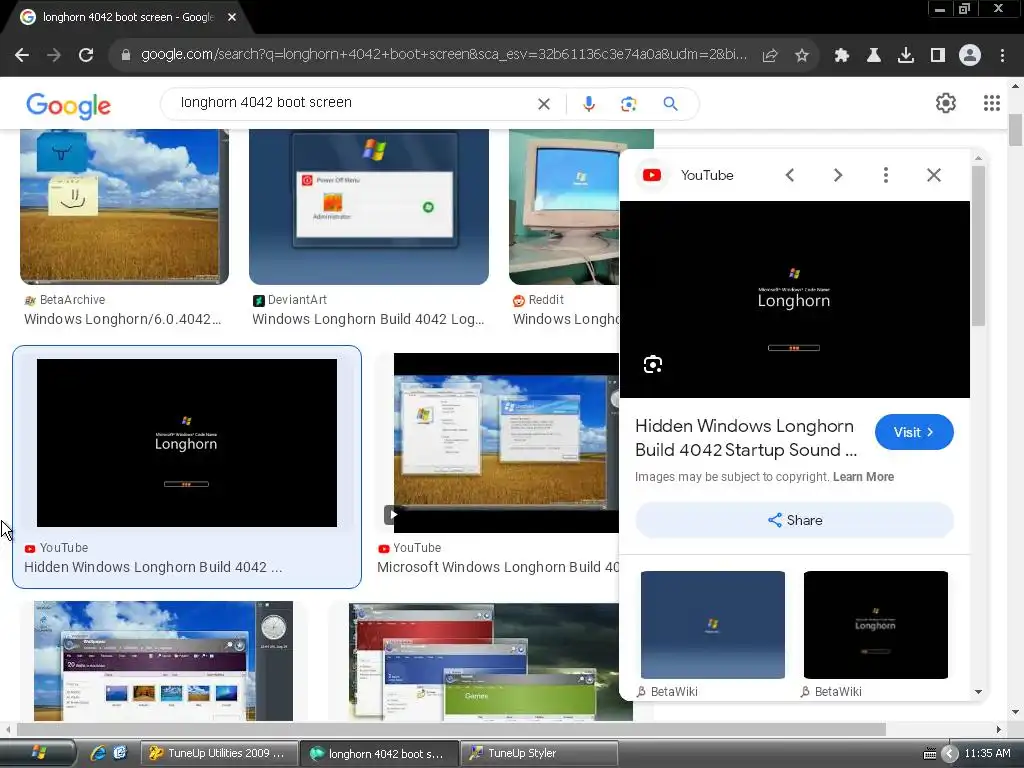The image size is (1024, 768).
Task: Open the purple explorer window screenshot
Action: coord(163,661)
